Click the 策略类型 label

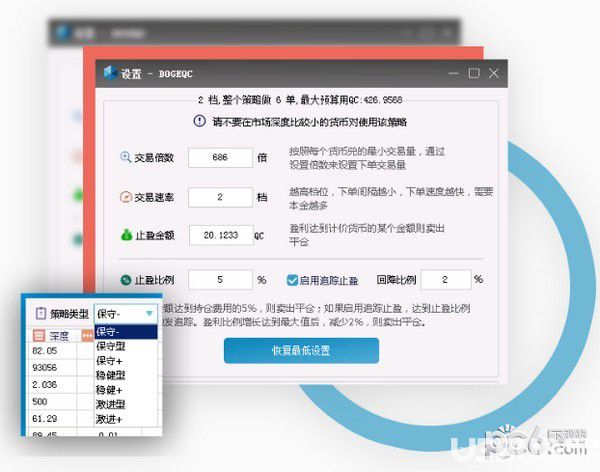pyautogui.click(x=69, y=314)
